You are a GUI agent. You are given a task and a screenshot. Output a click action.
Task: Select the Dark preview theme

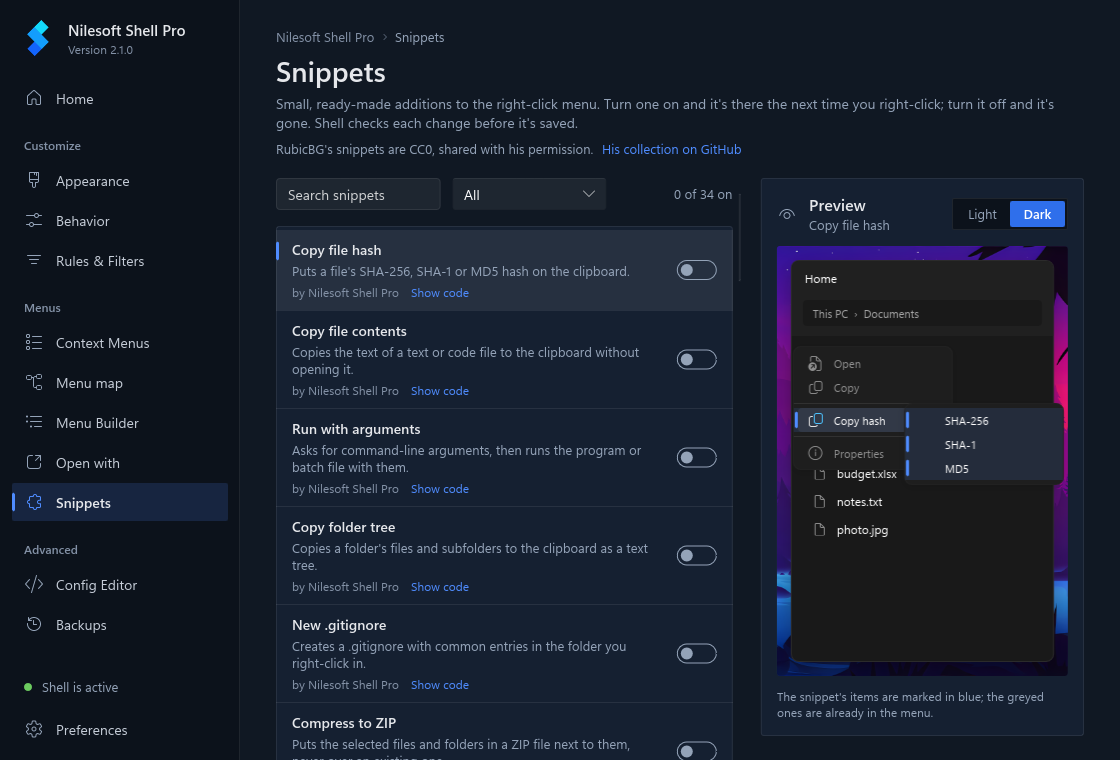(x=1036, y=214)
